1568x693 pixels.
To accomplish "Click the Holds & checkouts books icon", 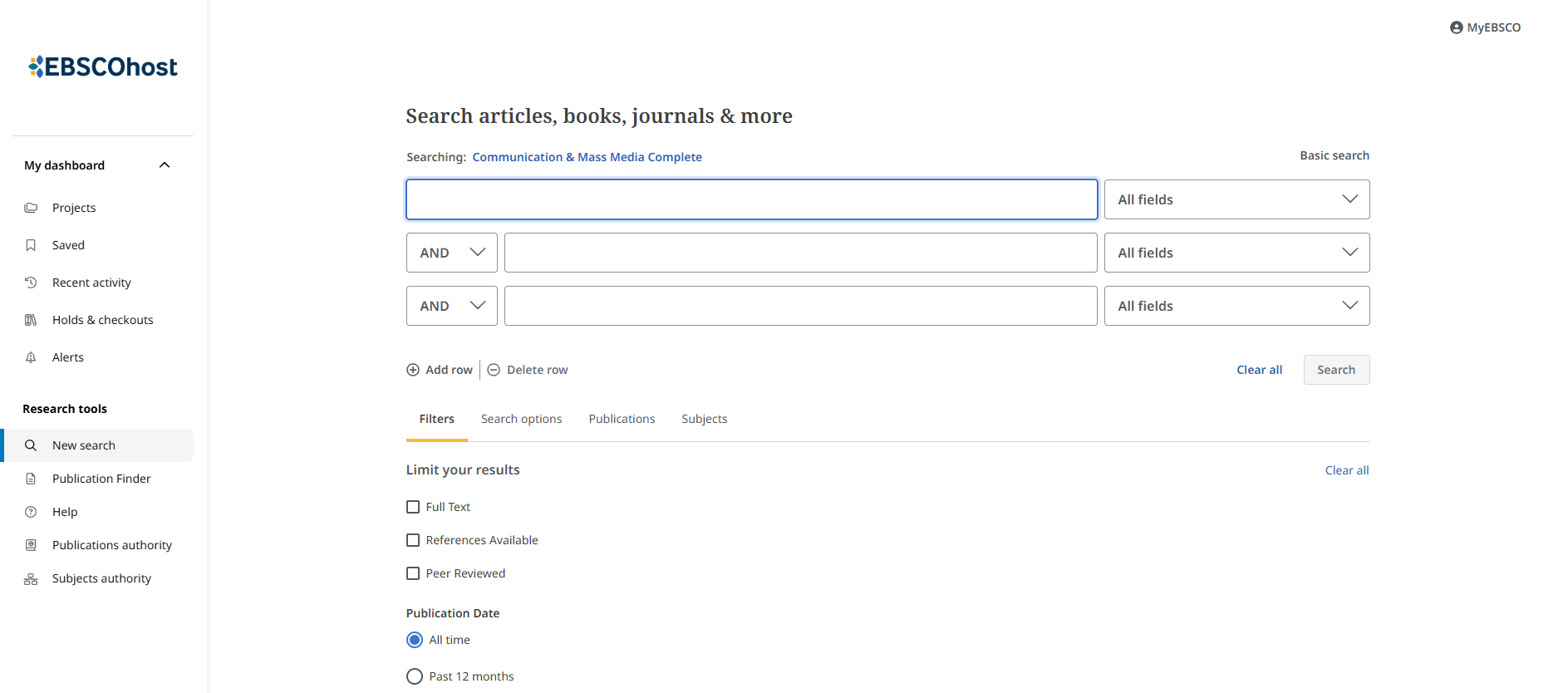I will (31, 320).
